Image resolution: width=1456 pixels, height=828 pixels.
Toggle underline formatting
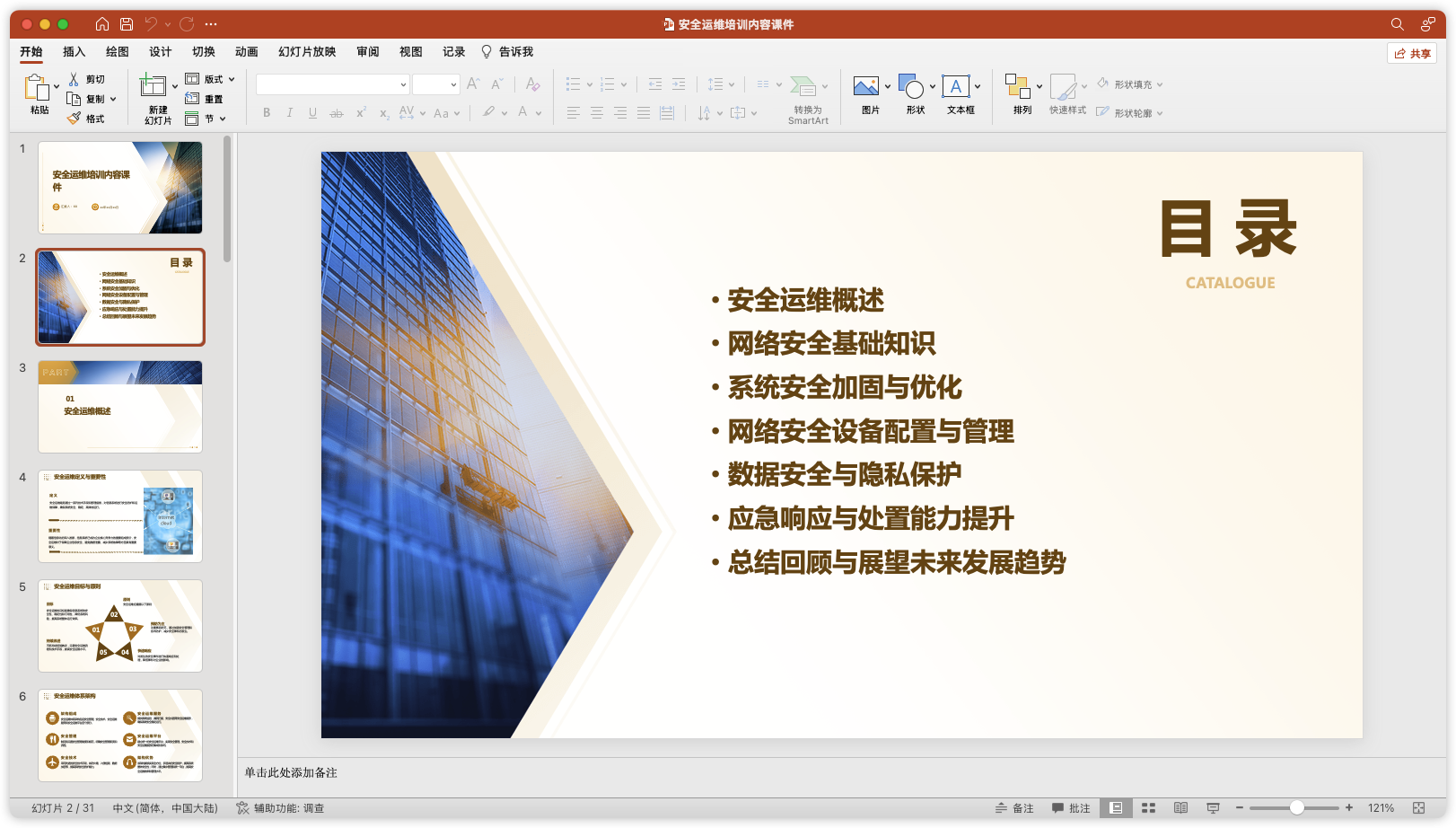pos(311,112)
